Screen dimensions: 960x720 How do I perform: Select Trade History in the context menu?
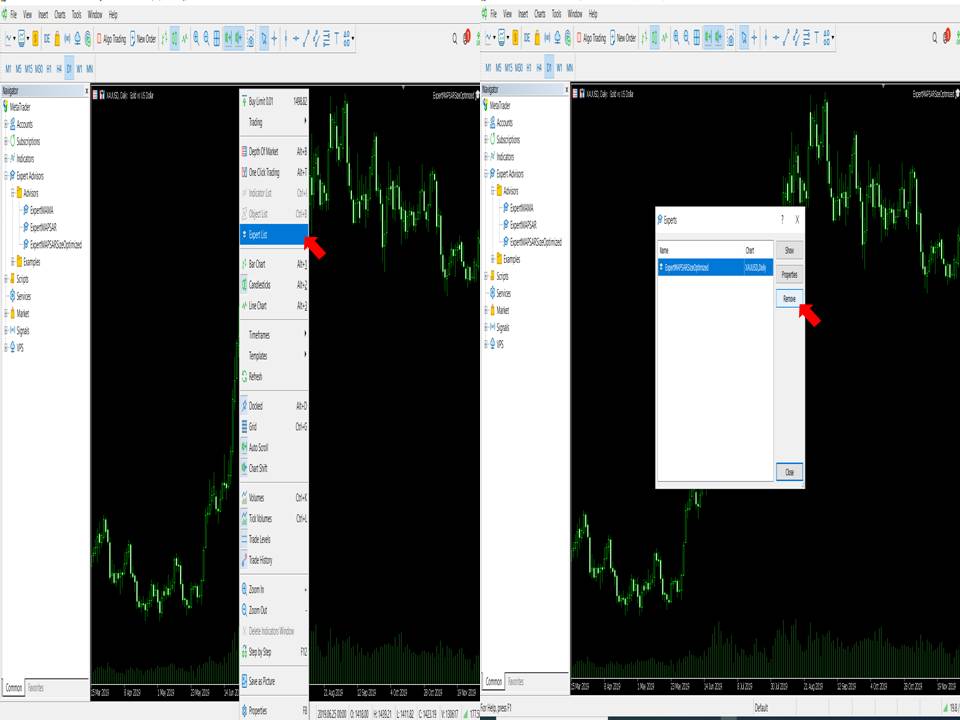[x=262, y=560]
